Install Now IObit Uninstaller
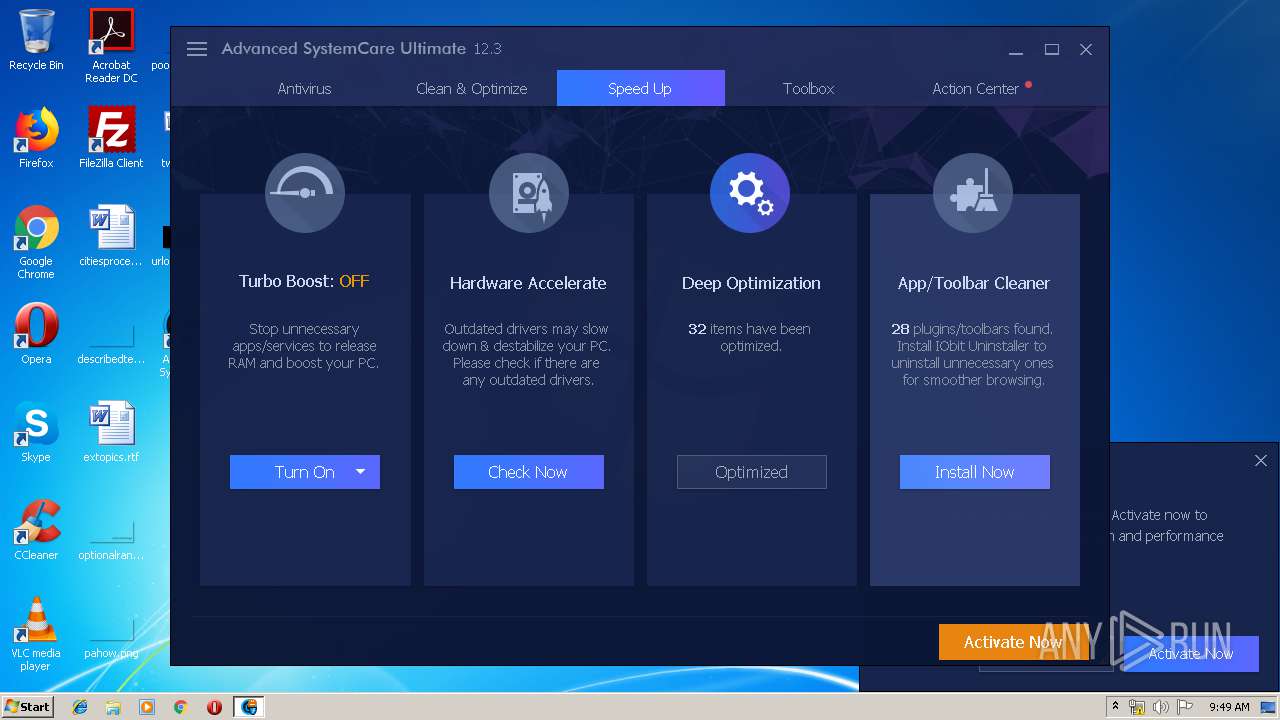The image size is (1280, 720). point(975,472)
